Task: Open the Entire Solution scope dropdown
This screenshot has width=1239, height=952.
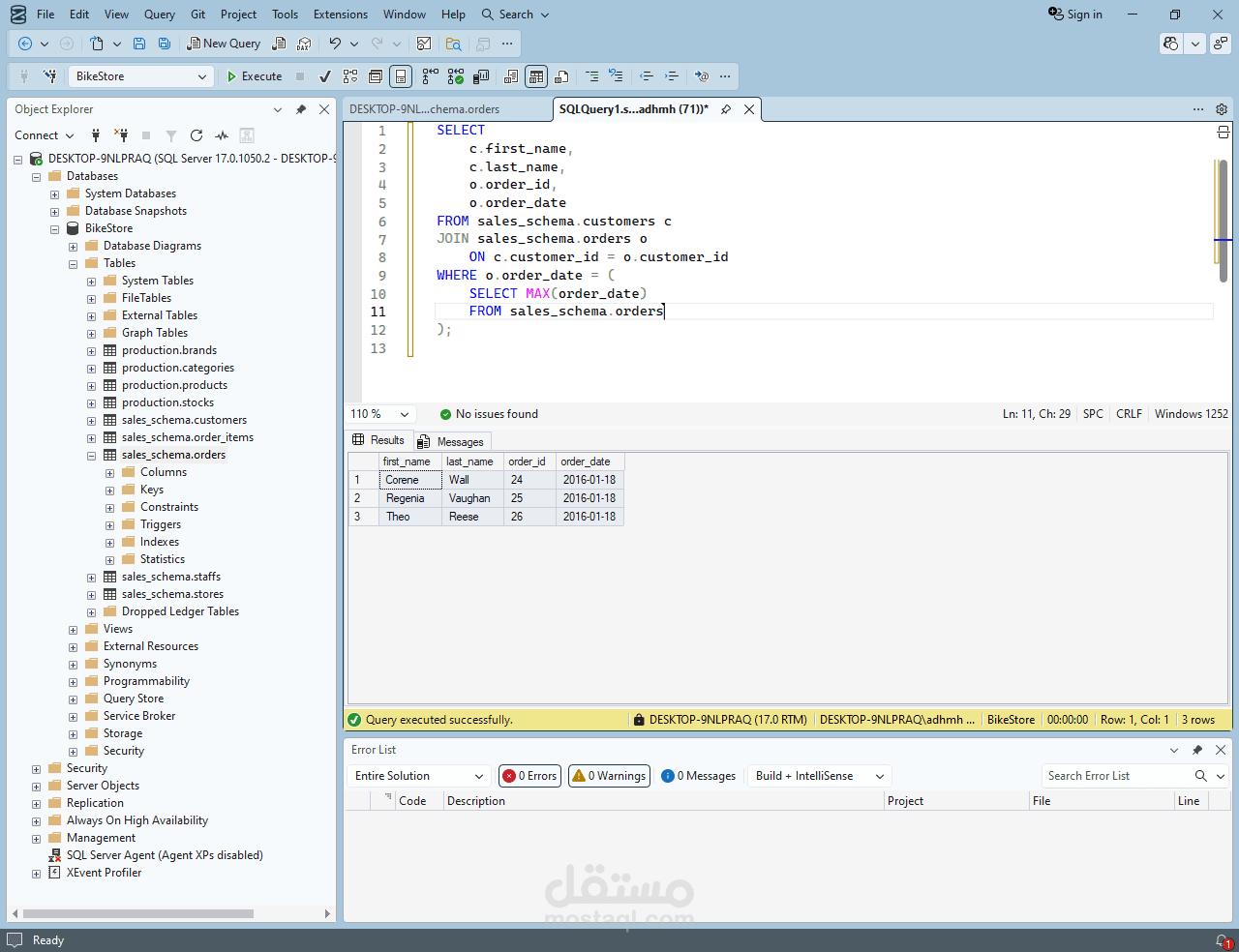Action: click(x=417, y=775)
